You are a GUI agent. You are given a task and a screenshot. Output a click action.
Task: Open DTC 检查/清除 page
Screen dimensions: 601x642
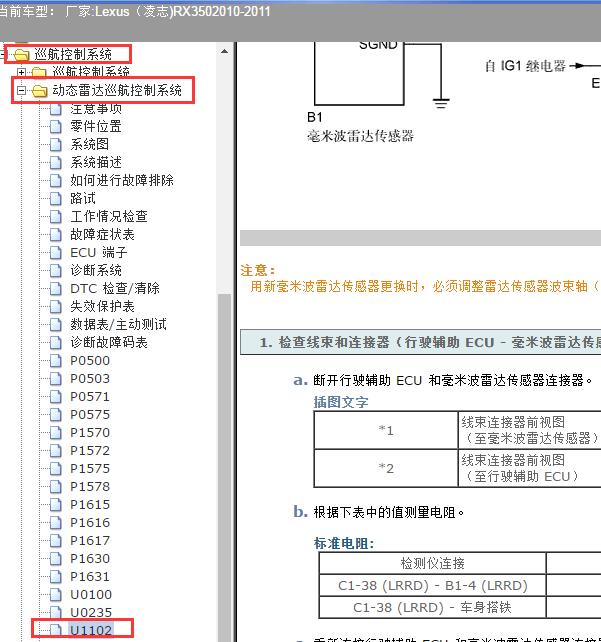tap(115, 288)
